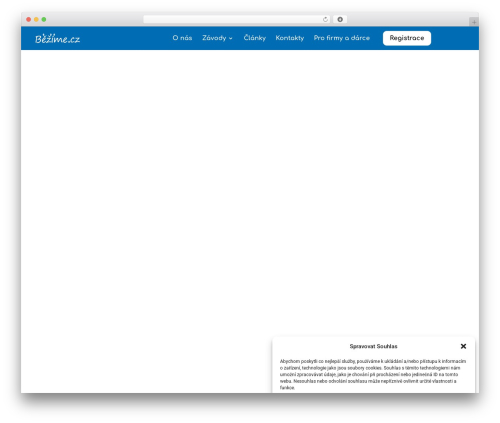Open Pro firmy a dárce page

point(342,38)
